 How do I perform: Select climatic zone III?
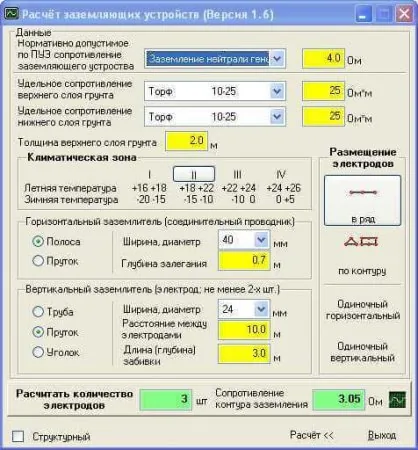coord(237,174)
